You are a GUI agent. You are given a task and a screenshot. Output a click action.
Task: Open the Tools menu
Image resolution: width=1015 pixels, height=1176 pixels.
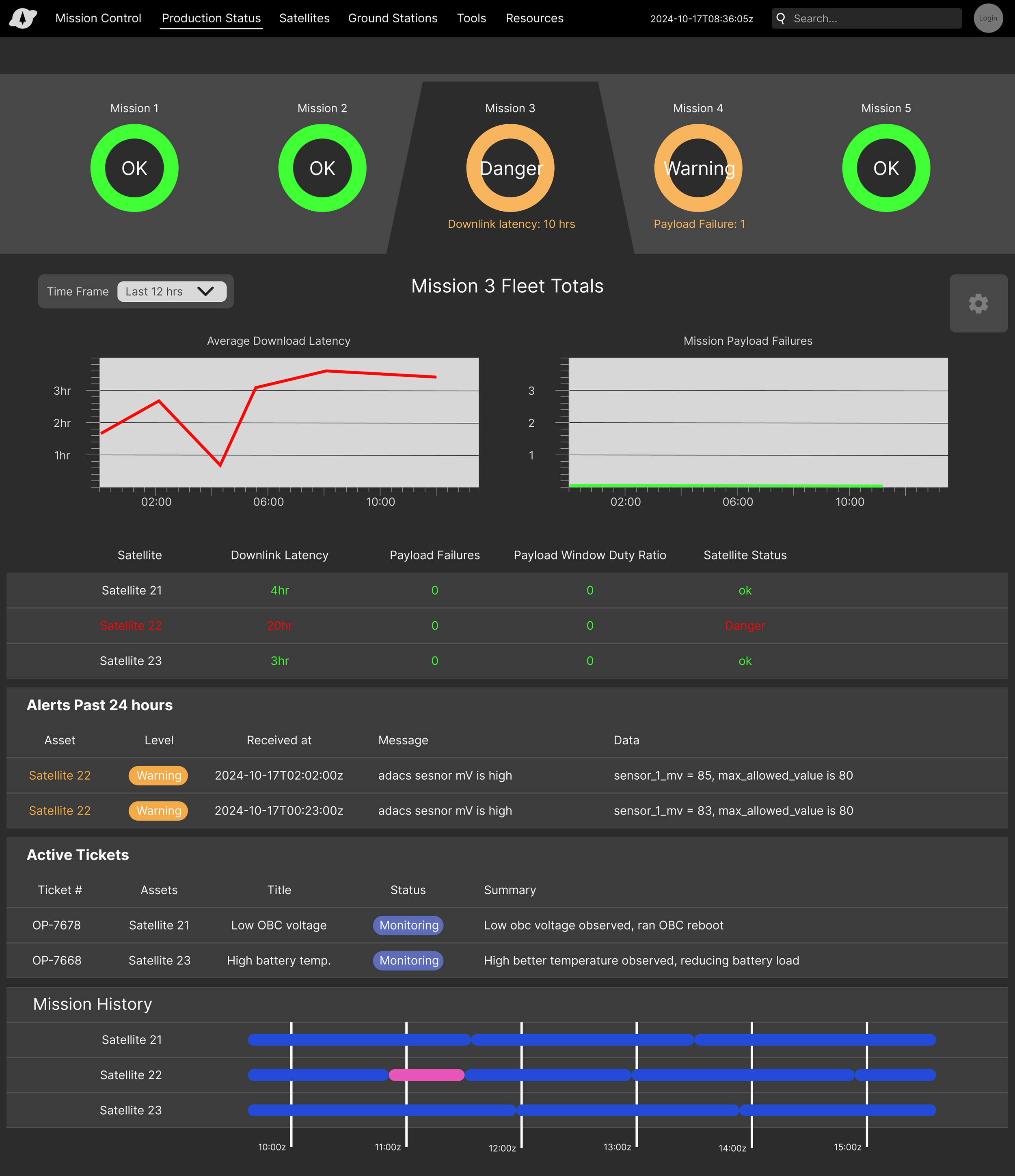tap(471, 18)
